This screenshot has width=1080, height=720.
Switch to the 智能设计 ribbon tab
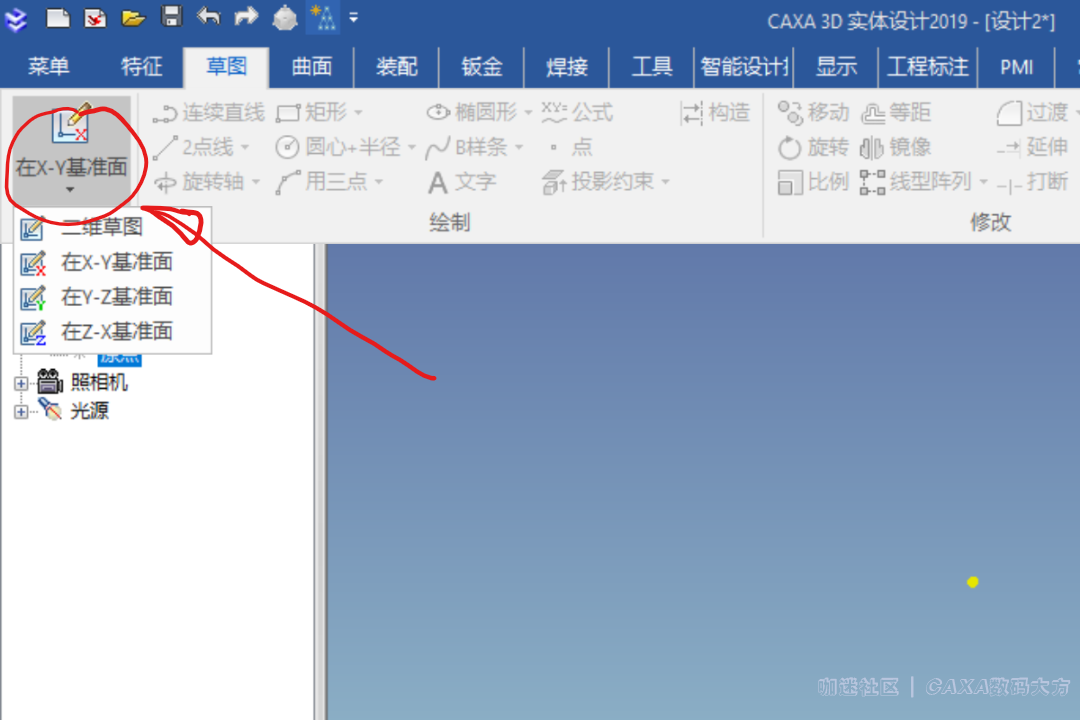(x=744, y=67)
